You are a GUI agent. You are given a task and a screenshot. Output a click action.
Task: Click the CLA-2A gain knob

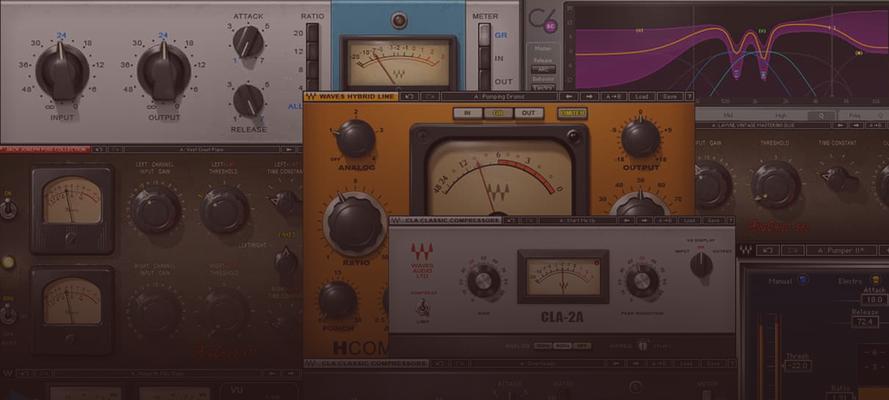[484, 281]
